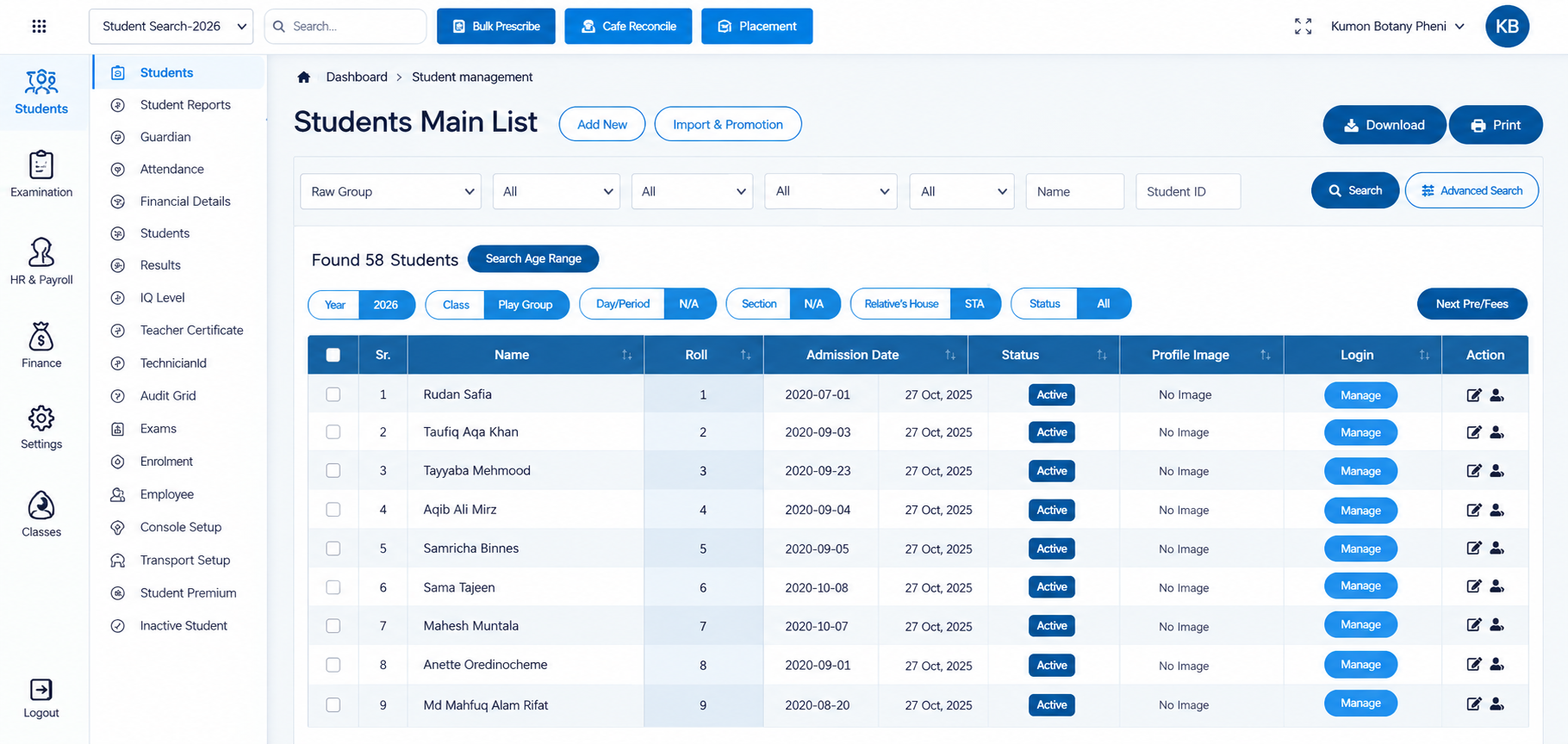
Task: Open the KB profile avatar
Action: coord(1507,26)
